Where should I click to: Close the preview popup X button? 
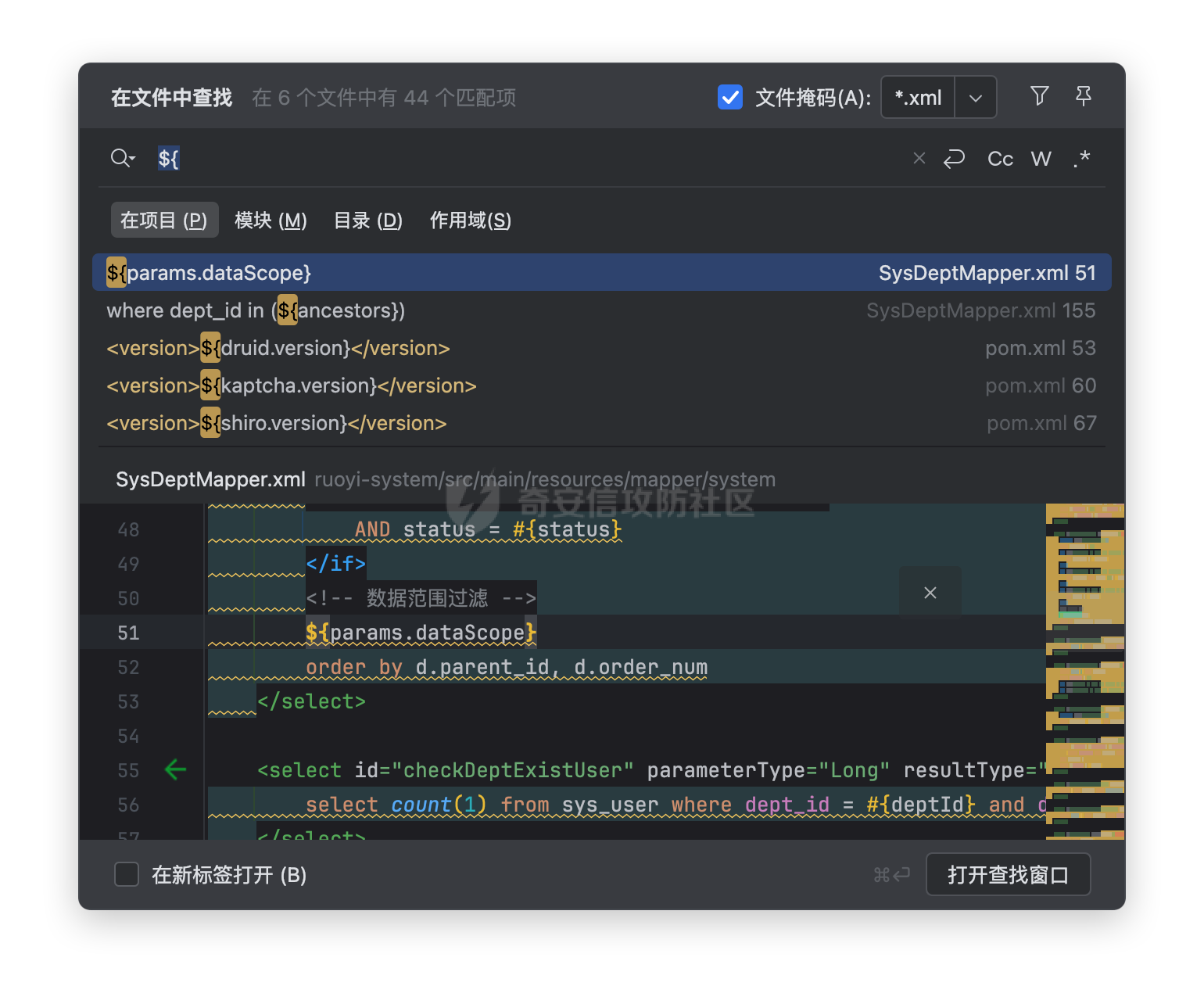click(x=930, y=593)
